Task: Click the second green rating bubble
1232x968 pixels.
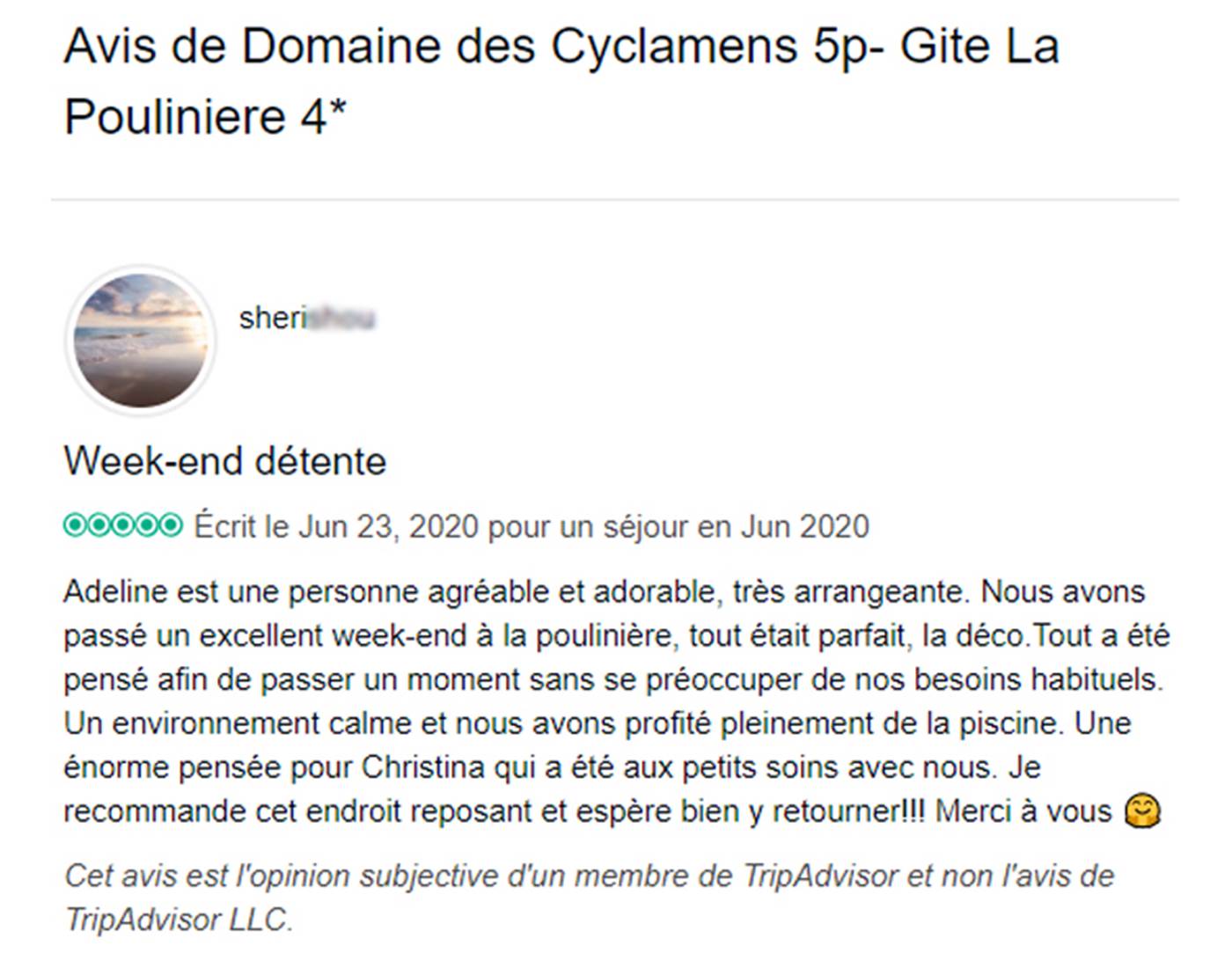Action: click(99, 526)
